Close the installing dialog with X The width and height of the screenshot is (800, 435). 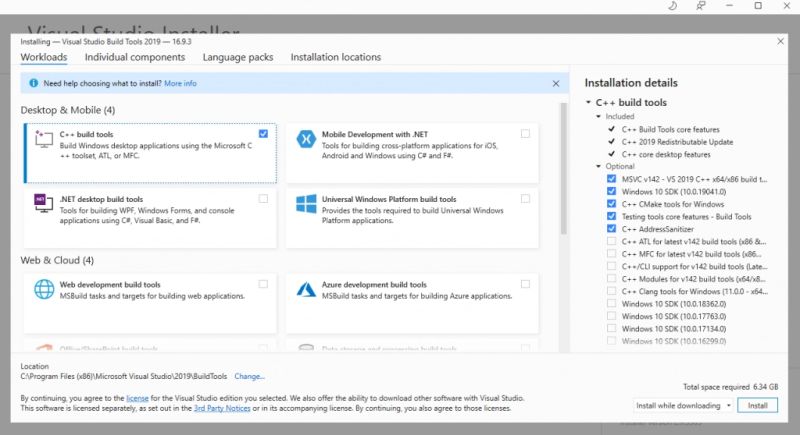(x=780, y=41)
